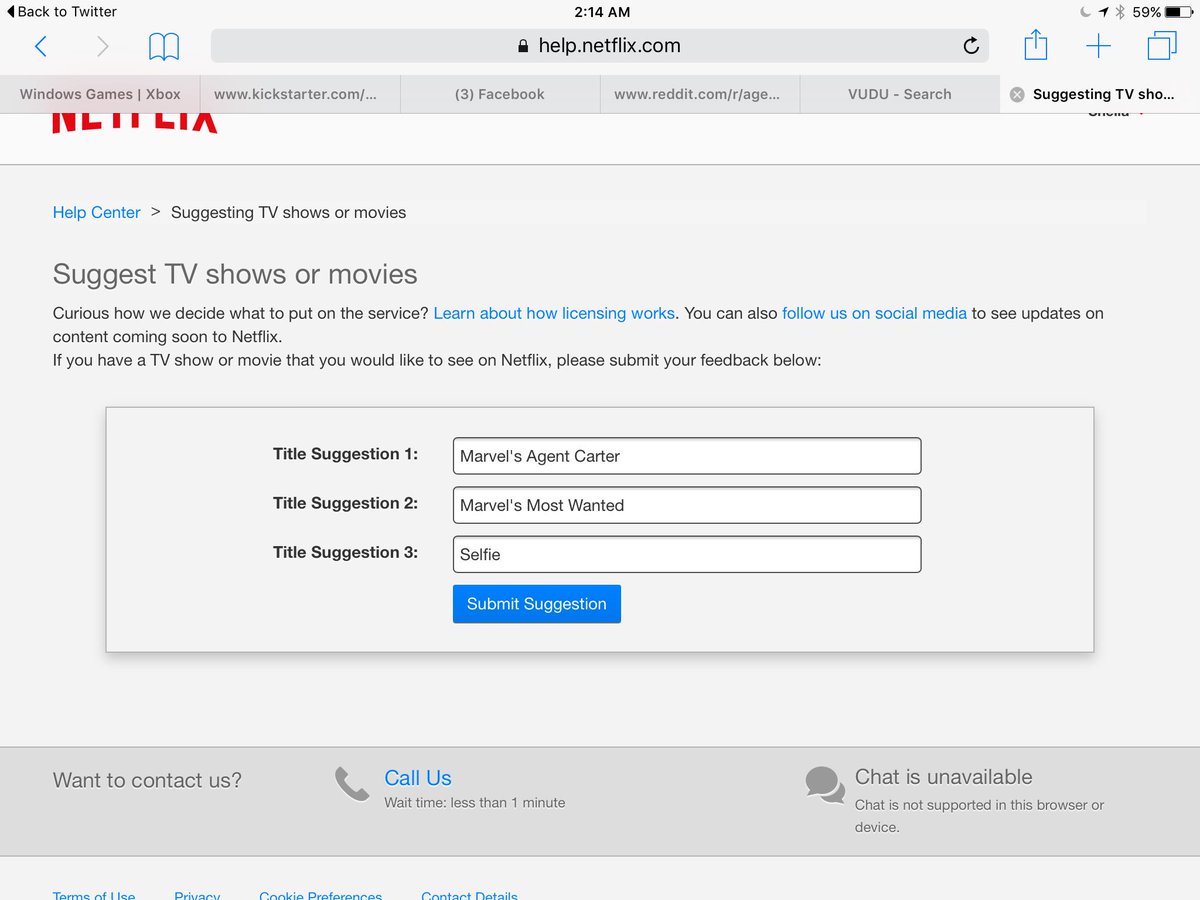The height and width of the screenshot is (900, 1200).
Task: Tap the Do Not Disturb moon icon
Action: click(1086, 12)
